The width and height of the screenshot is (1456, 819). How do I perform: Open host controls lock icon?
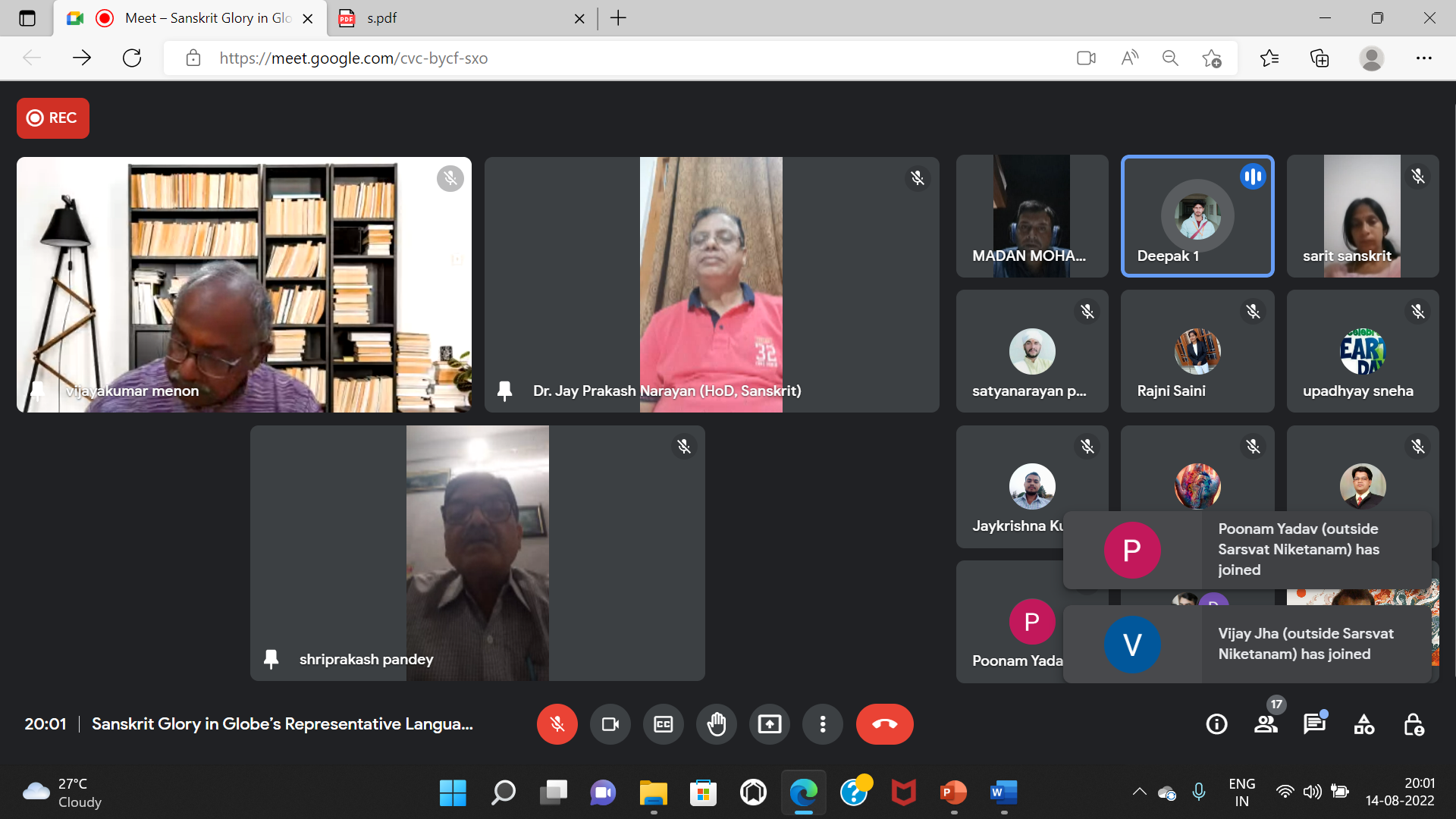click(1413, 724)
